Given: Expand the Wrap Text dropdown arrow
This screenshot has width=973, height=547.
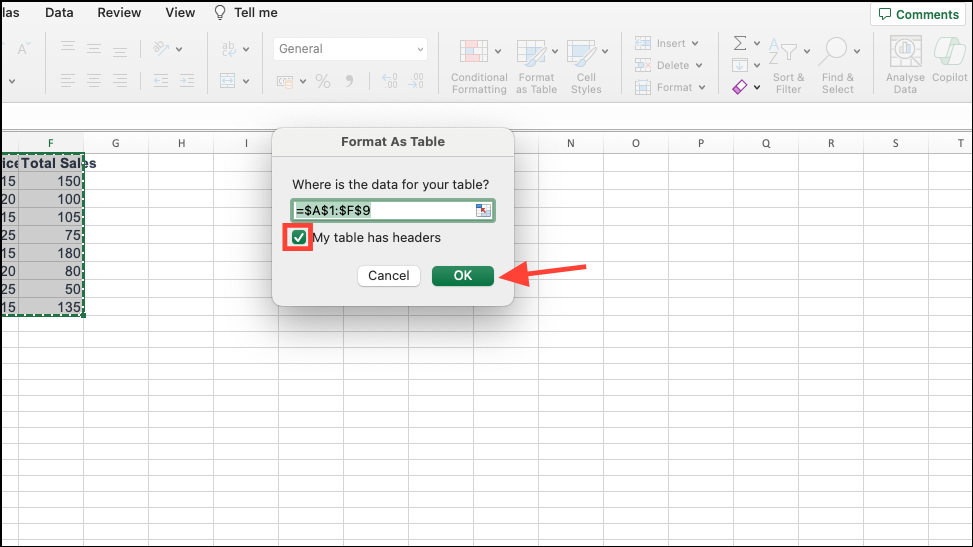Looking at the screenshot, I should (x=246, y=49).
